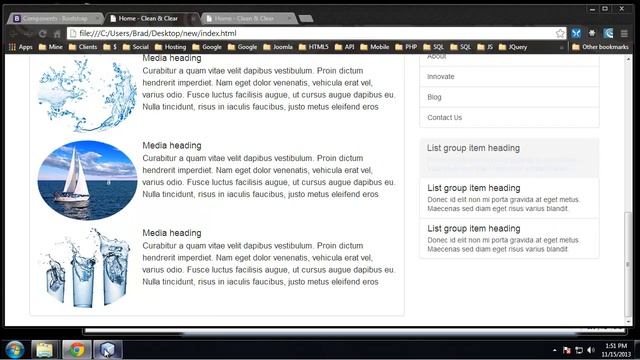Open the Joomla bookmarks folder
640x360 pixels.
point(278,47)
